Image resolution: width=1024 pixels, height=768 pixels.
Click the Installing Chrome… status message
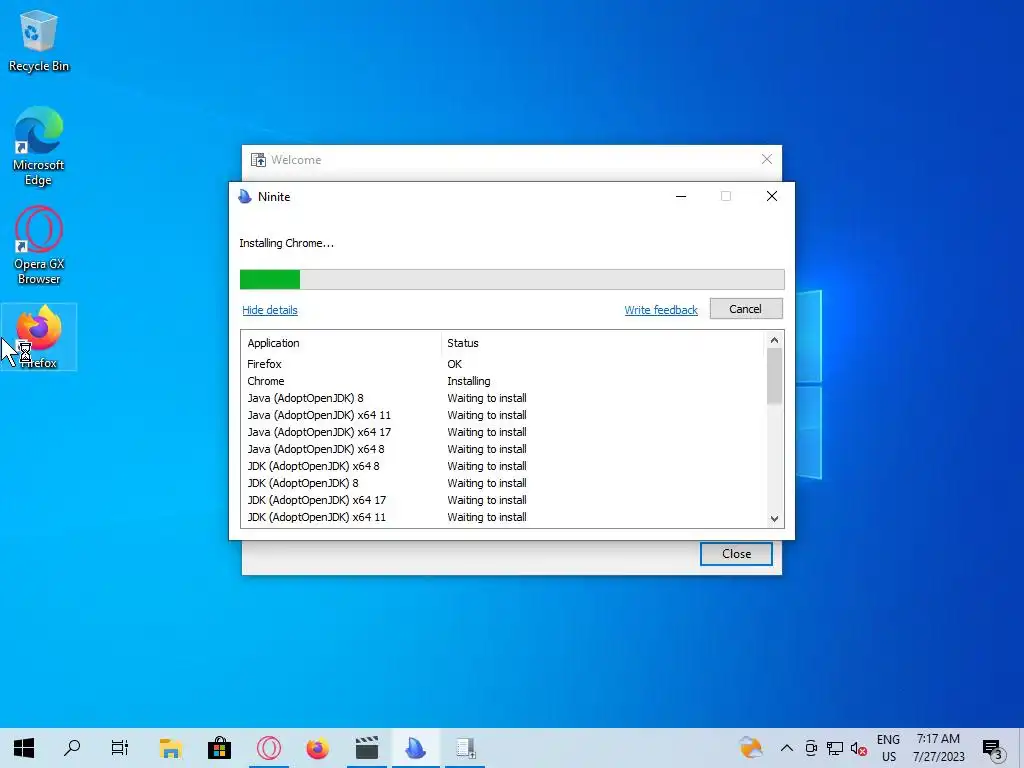coord(286,243)
